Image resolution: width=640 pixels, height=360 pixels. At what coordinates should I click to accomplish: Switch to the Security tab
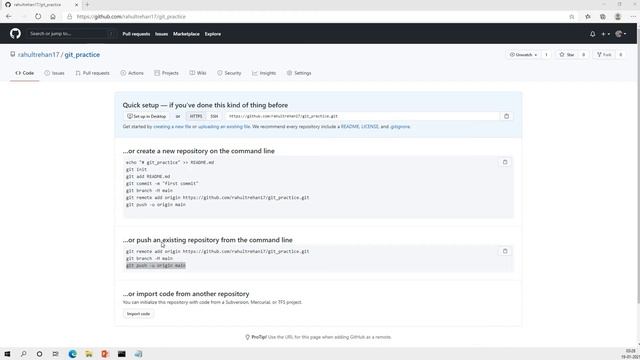point(229,73)
